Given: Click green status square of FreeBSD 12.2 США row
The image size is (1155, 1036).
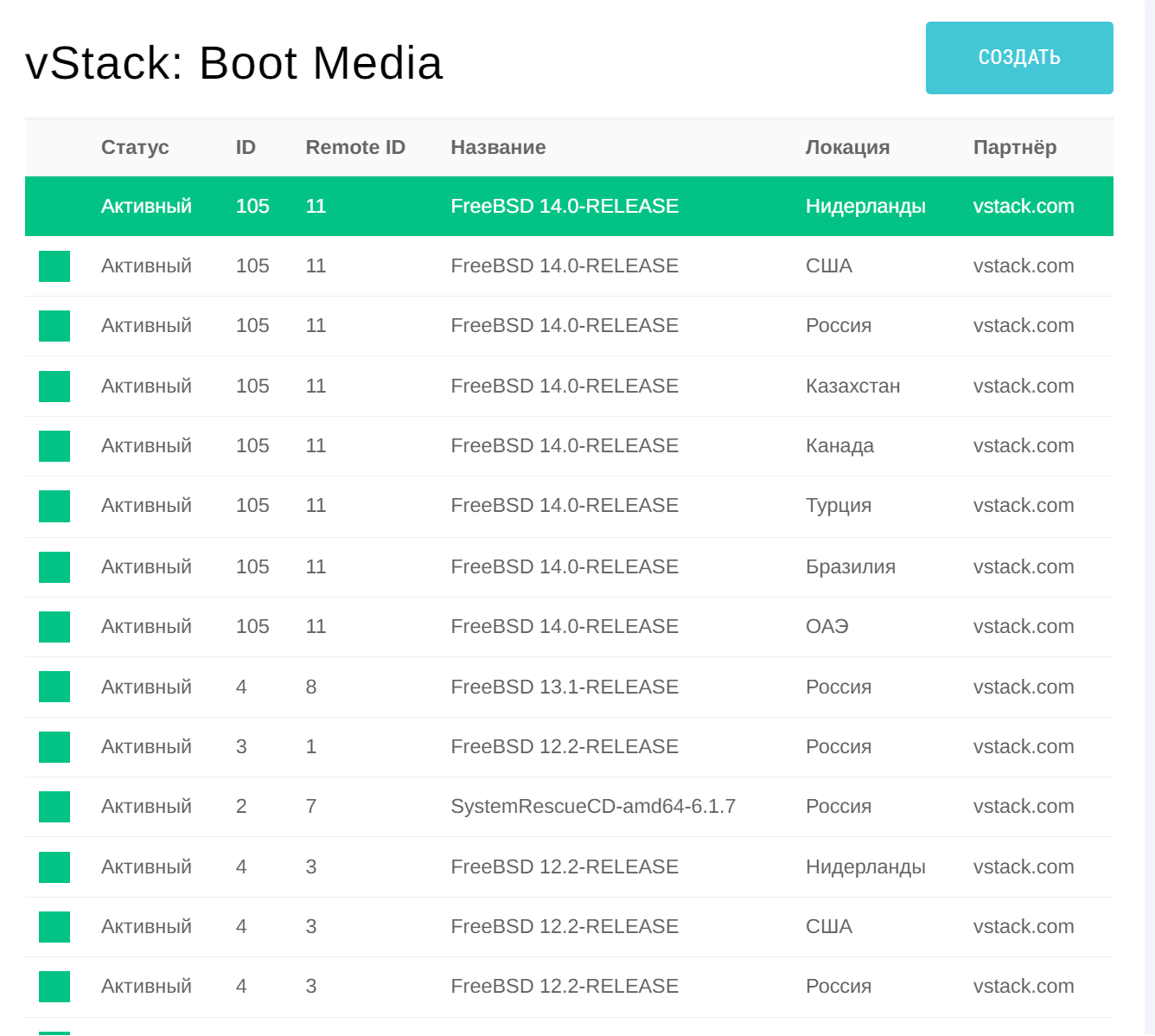Looking at the screenshot, I should (54, 927).
